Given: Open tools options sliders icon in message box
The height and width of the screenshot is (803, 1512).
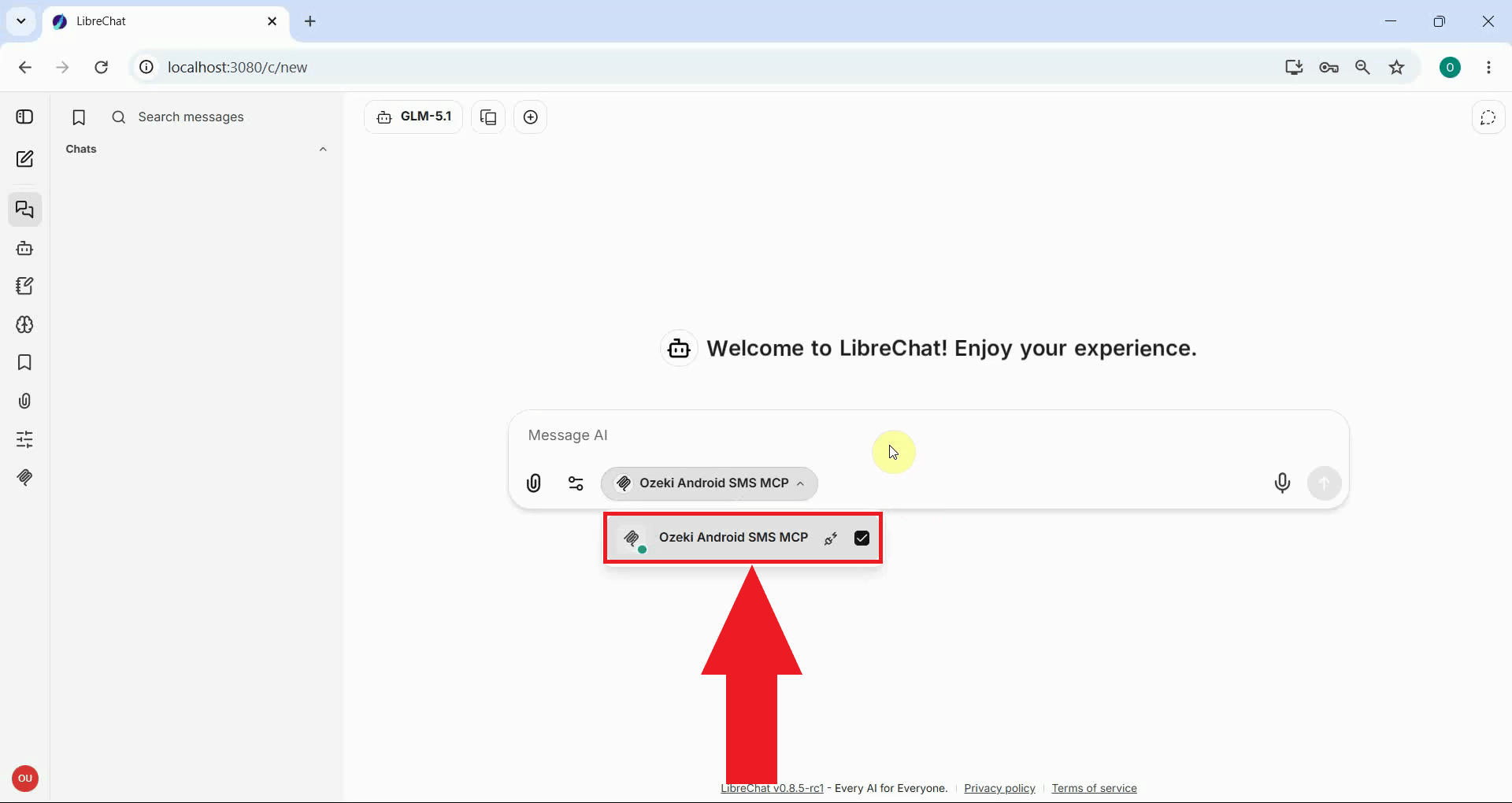Looking at the screenshot, I should tap(576, 483).
